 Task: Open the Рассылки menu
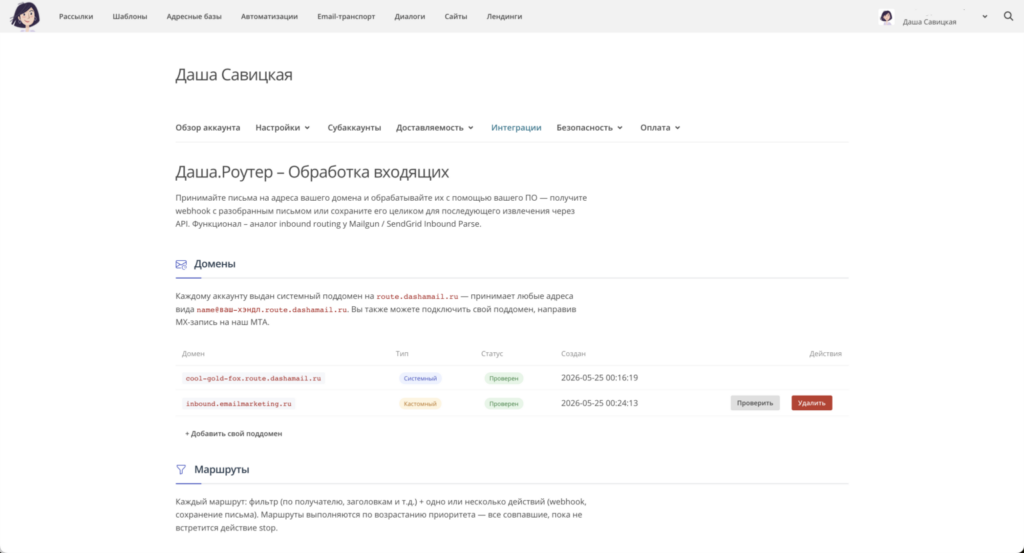(x=76, y=16)
